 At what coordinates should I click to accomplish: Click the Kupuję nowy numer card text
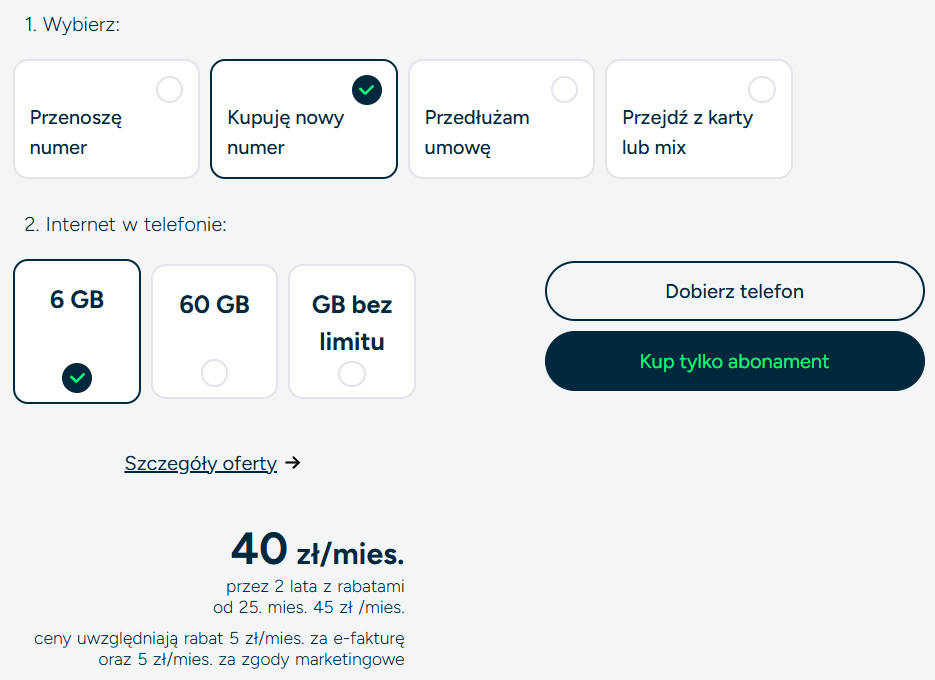pyautogui.click(x=285, y=132)
